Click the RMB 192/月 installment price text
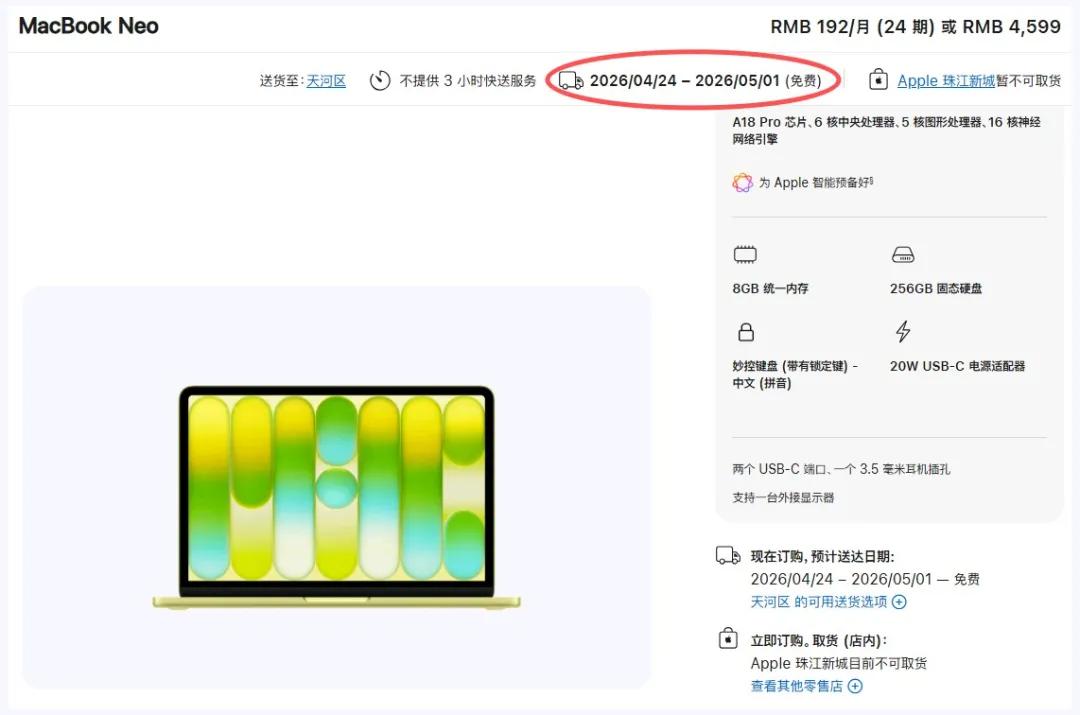1080x715 pixels. (x=852, y=27)
